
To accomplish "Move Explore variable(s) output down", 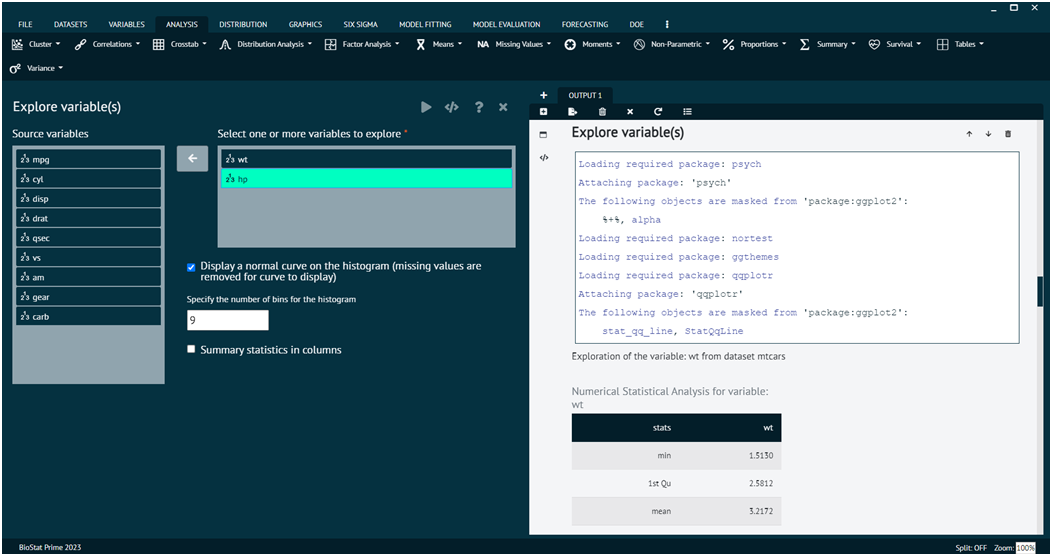I will [988, 134].
